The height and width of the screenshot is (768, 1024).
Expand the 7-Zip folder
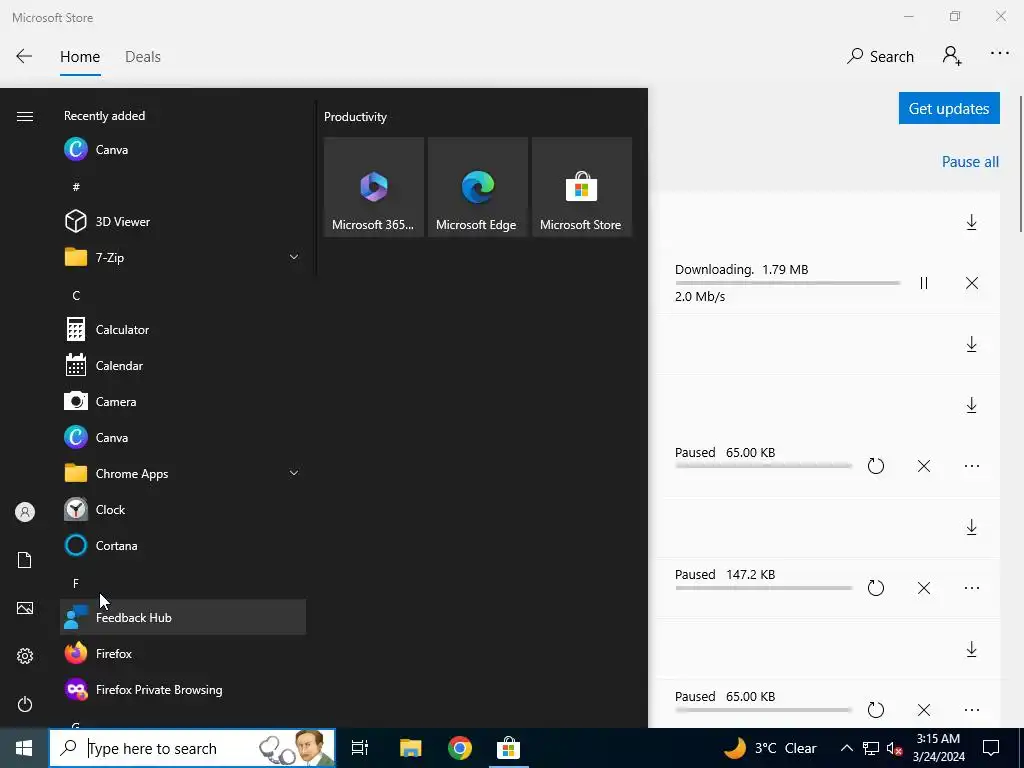coord(183,257)
